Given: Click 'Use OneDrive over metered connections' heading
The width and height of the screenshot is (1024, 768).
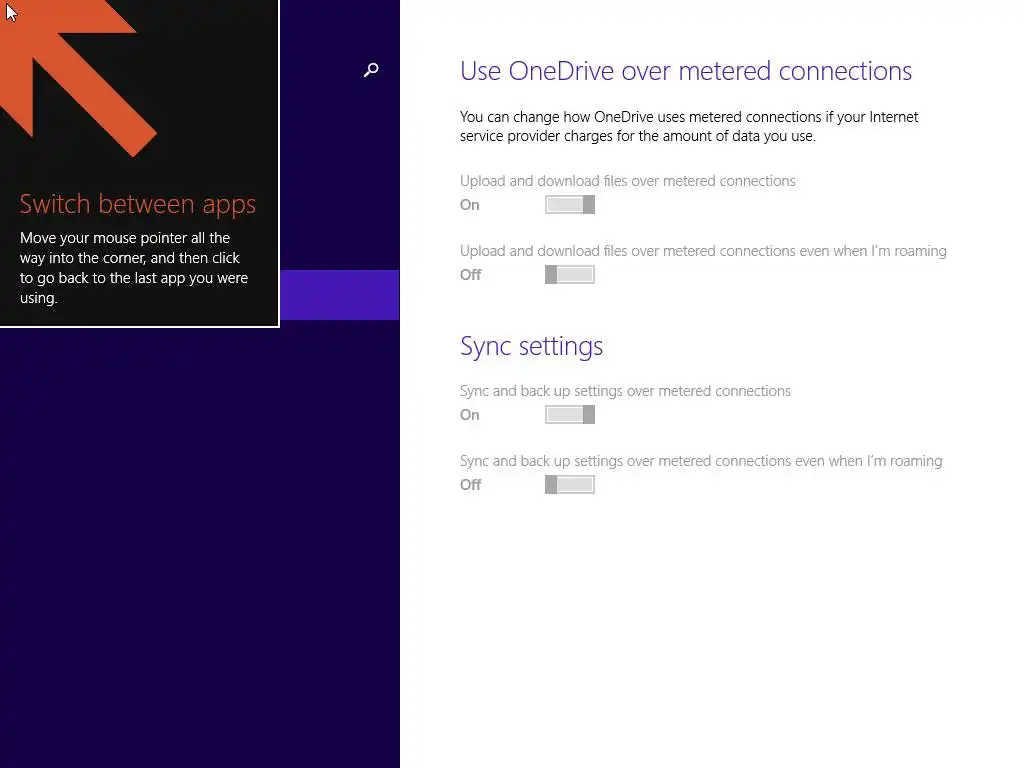Looking at the screenshot, I should 686,71.
